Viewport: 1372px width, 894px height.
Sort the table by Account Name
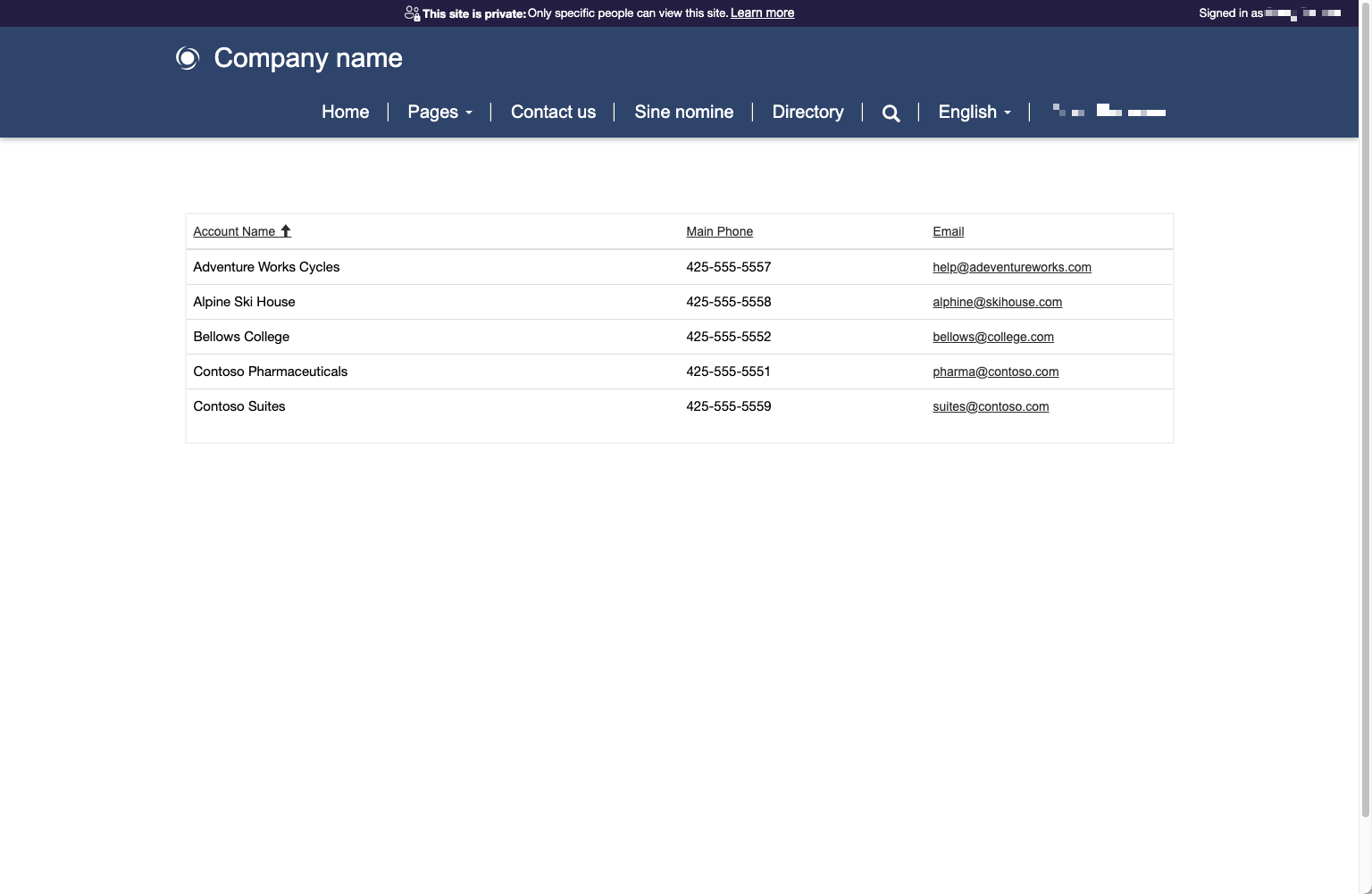click(x=235, y=231)
